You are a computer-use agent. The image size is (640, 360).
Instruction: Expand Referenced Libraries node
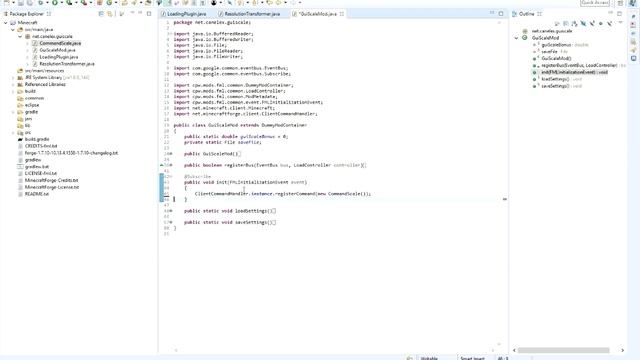13,84
